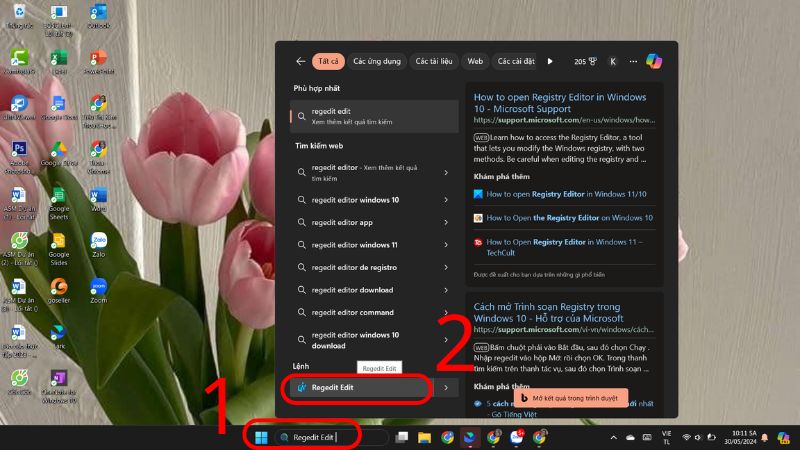Select the Zalo desktop shortcut
The height and width of the screenshot is (450, 800).
click(98, 245)
